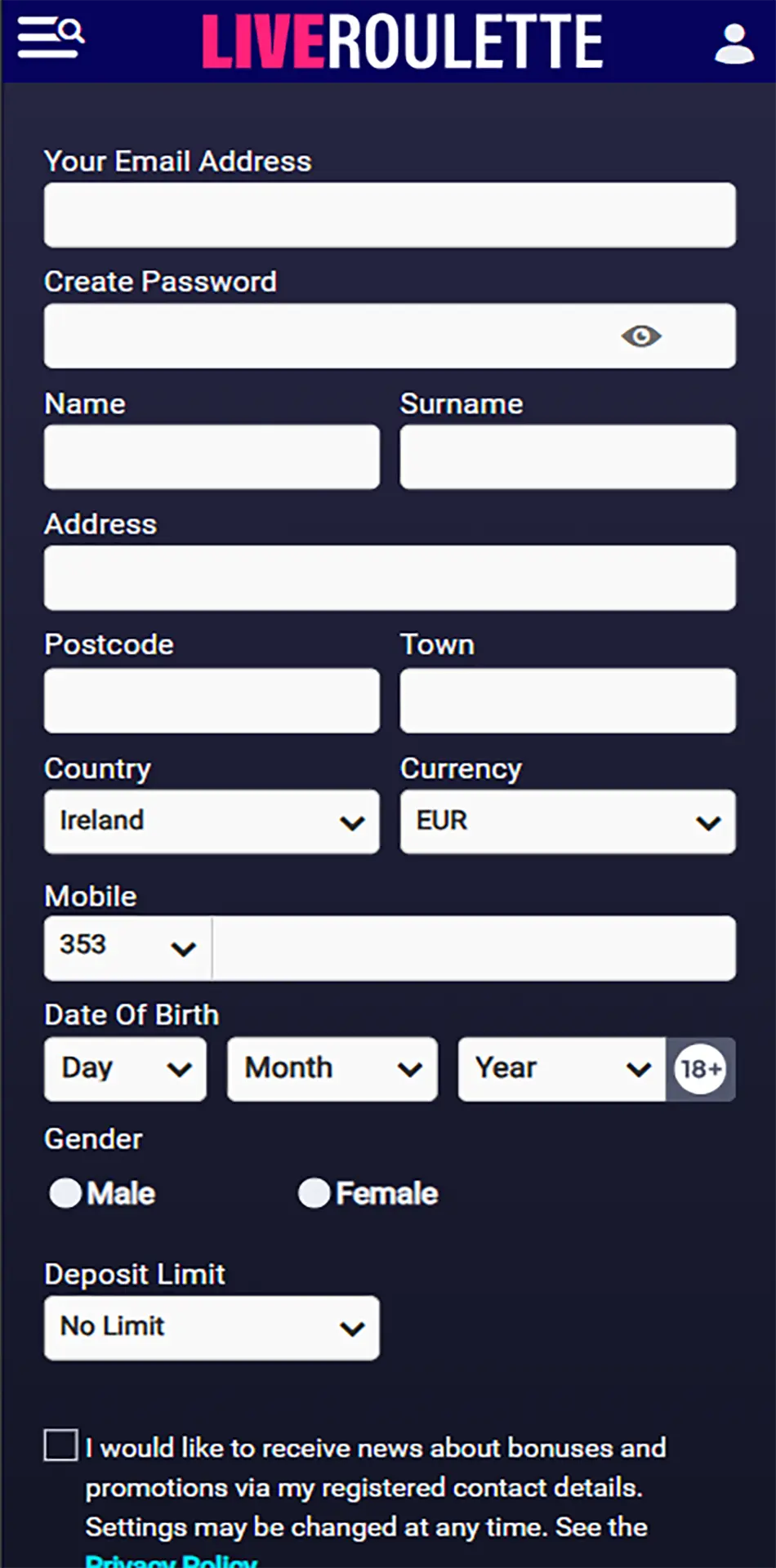This screenshot has height=1568, width=776.
Task: Select the Male gender option
Action: (66, 1193)
